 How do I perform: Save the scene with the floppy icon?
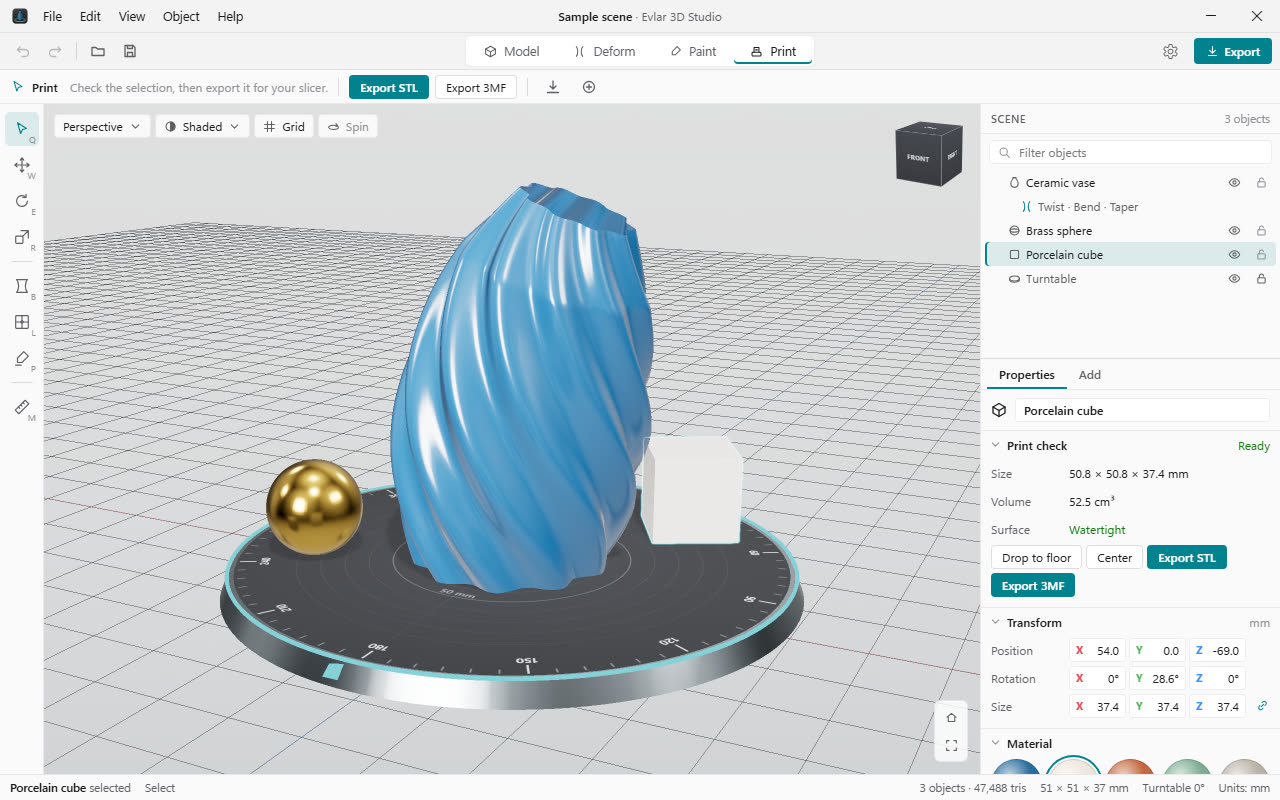[x=130, y=51]
